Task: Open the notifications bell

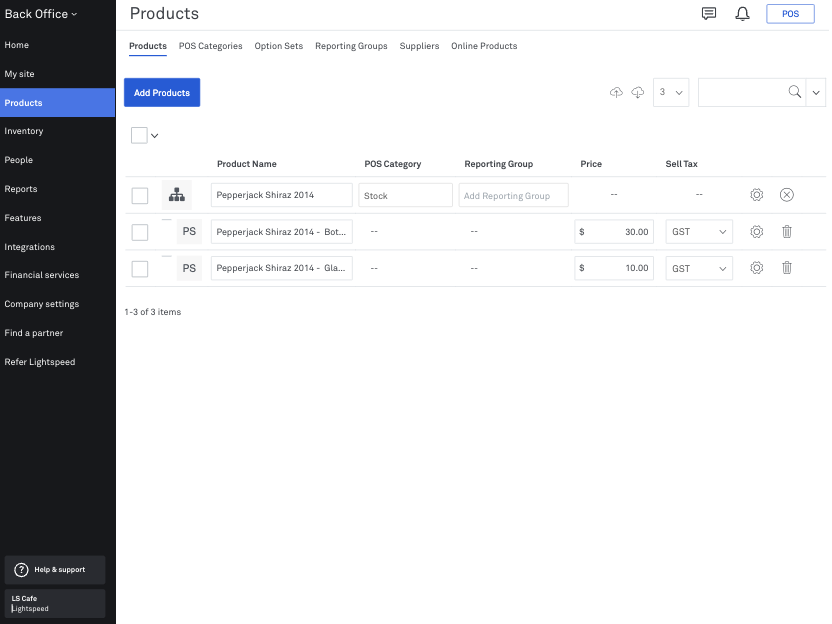Action: [742, 14]
